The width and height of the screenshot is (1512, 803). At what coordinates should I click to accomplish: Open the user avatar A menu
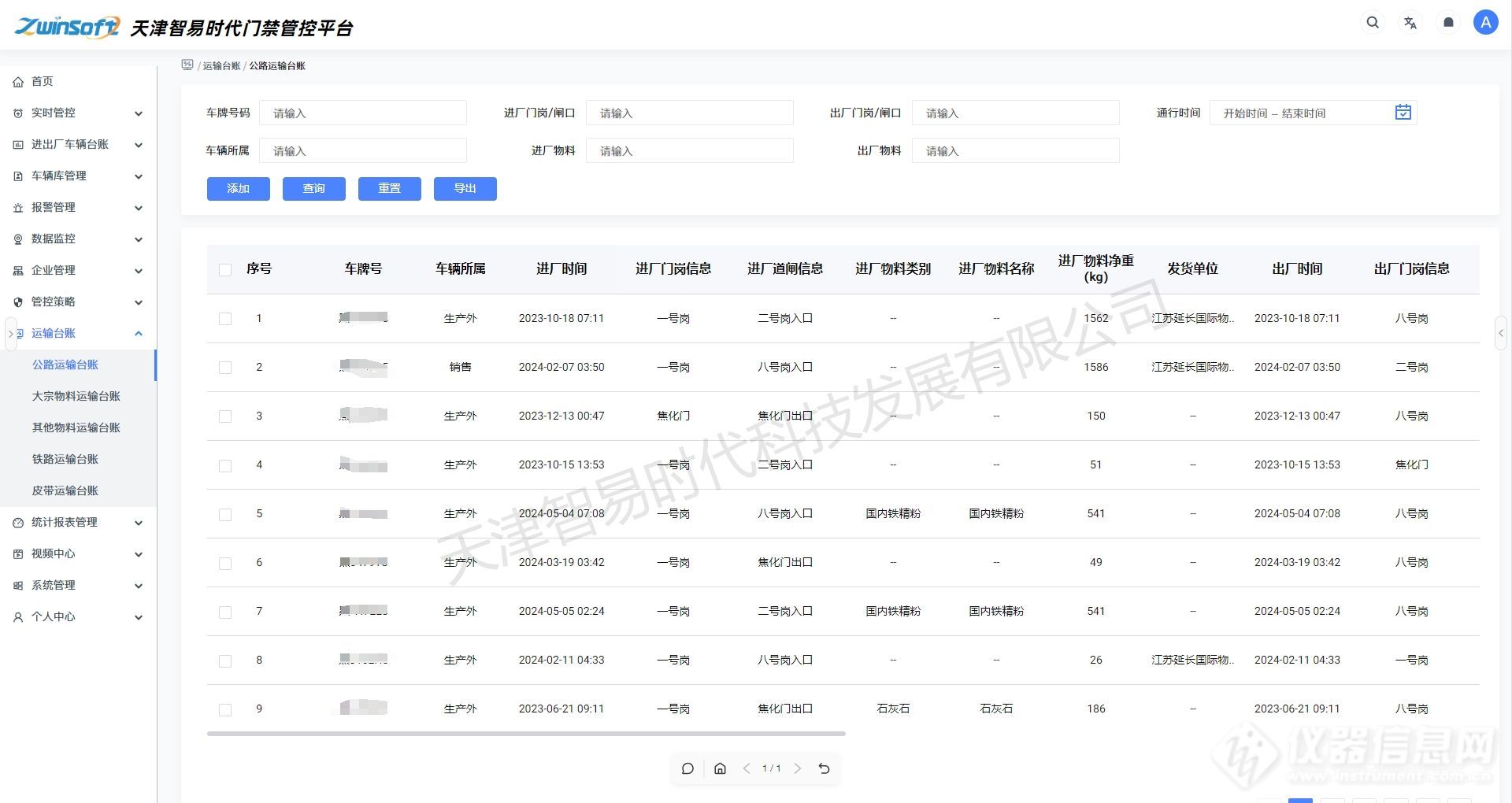pos(1486,23)
